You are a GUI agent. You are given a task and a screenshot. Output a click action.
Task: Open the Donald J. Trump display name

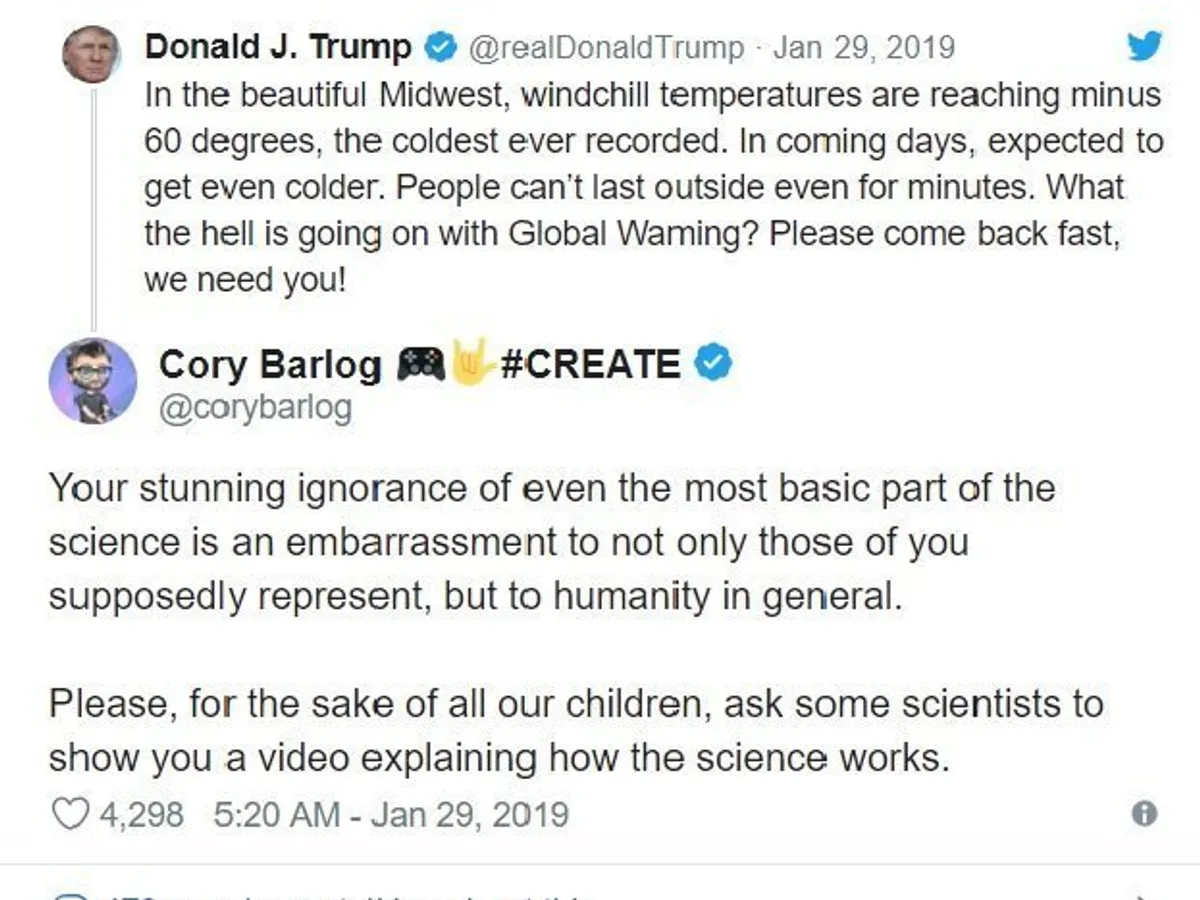pyautogui.click(x=278, y=47)
